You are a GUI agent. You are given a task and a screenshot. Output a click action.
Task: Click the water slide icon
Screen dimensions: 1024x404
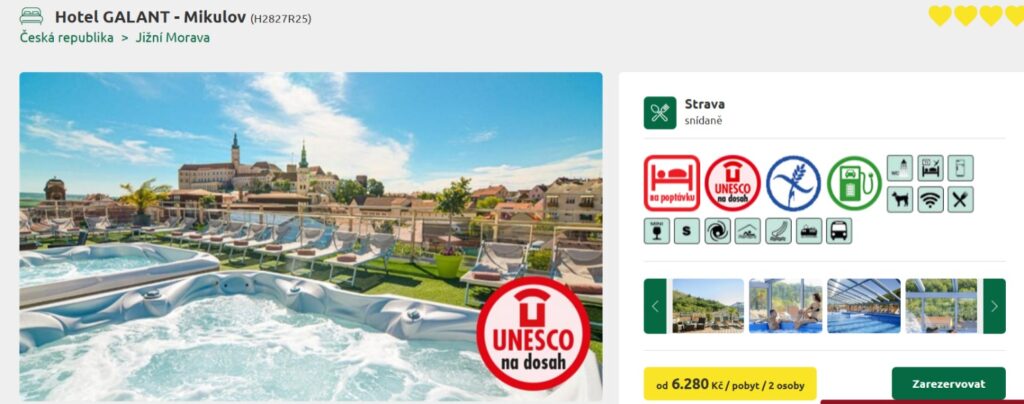[778, 231]
